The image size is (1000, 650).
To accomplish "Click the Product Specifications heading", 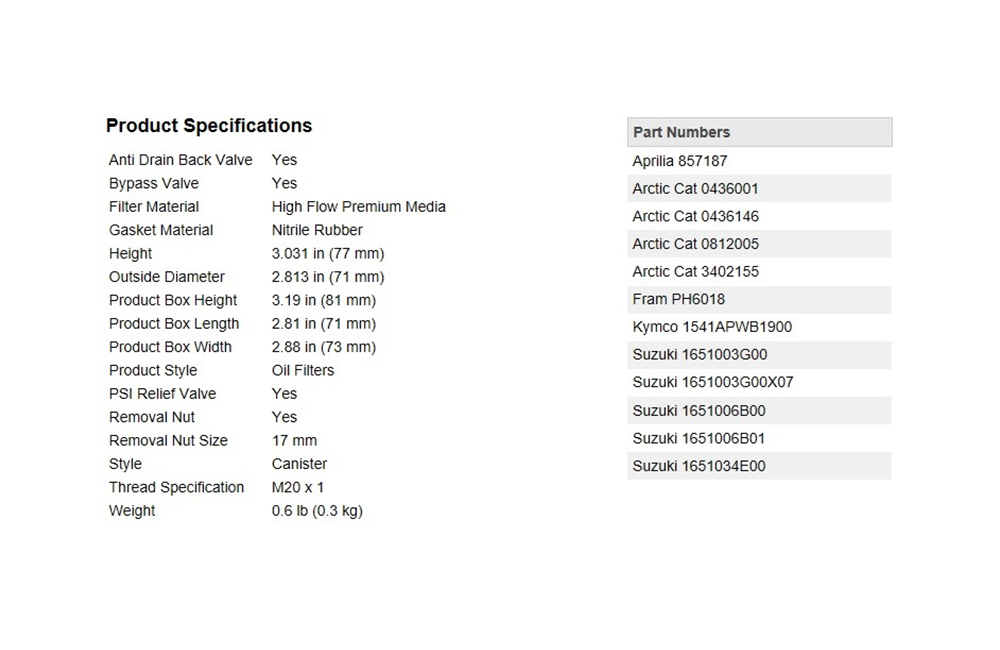I will [x=209, y=126].
